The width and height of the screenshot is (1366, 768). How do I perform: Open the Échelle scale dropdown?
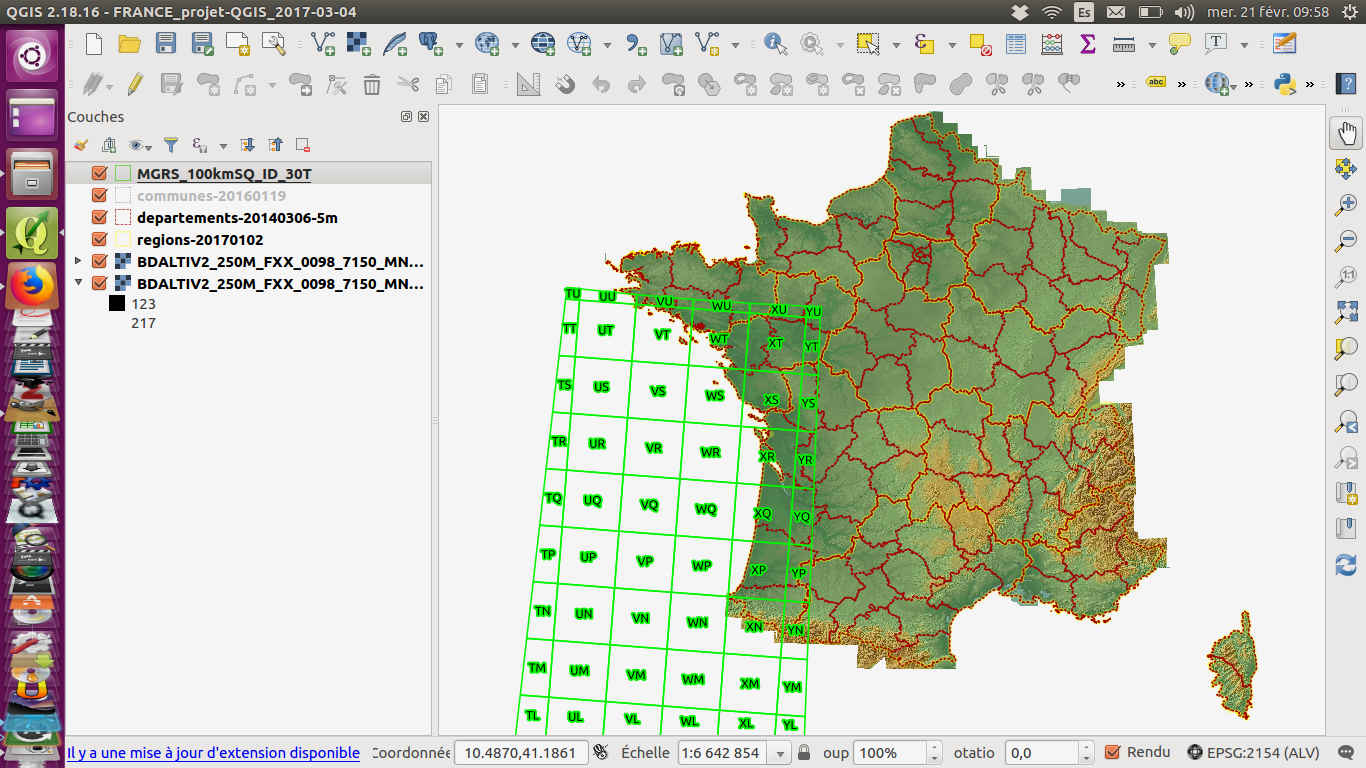tap(780, 753)
